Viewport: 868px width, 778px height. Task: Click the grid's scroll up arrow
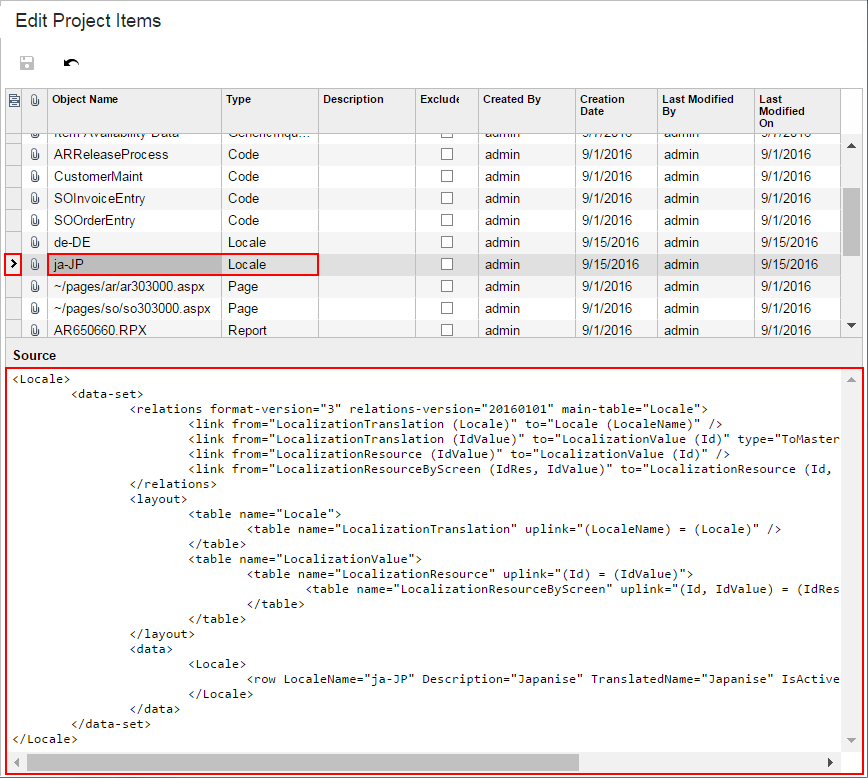(851, 146)
